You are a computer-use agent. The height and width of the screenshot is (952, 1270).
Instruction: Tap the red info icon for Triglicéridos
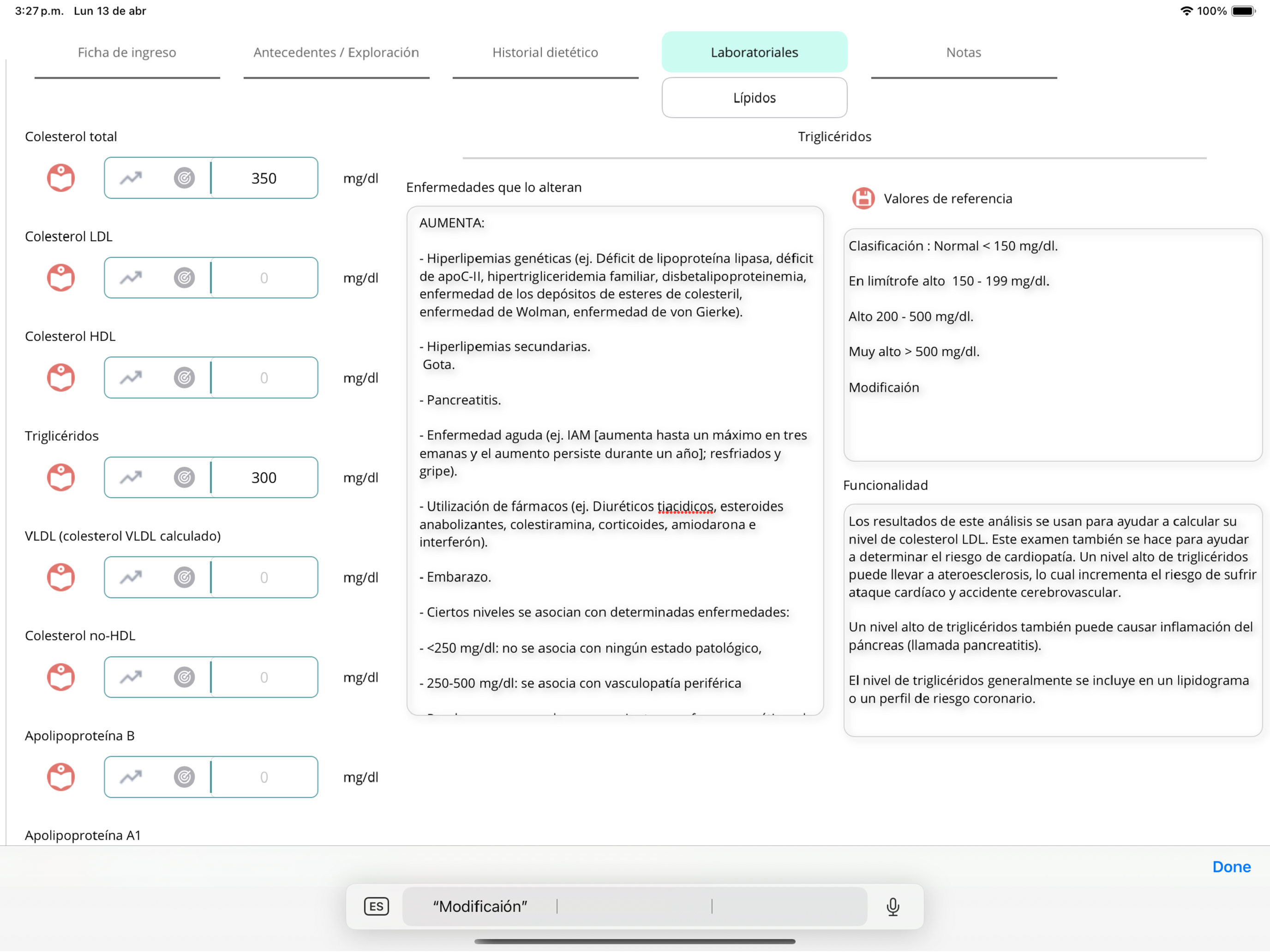pyautogui.click(x=61, y=477)
